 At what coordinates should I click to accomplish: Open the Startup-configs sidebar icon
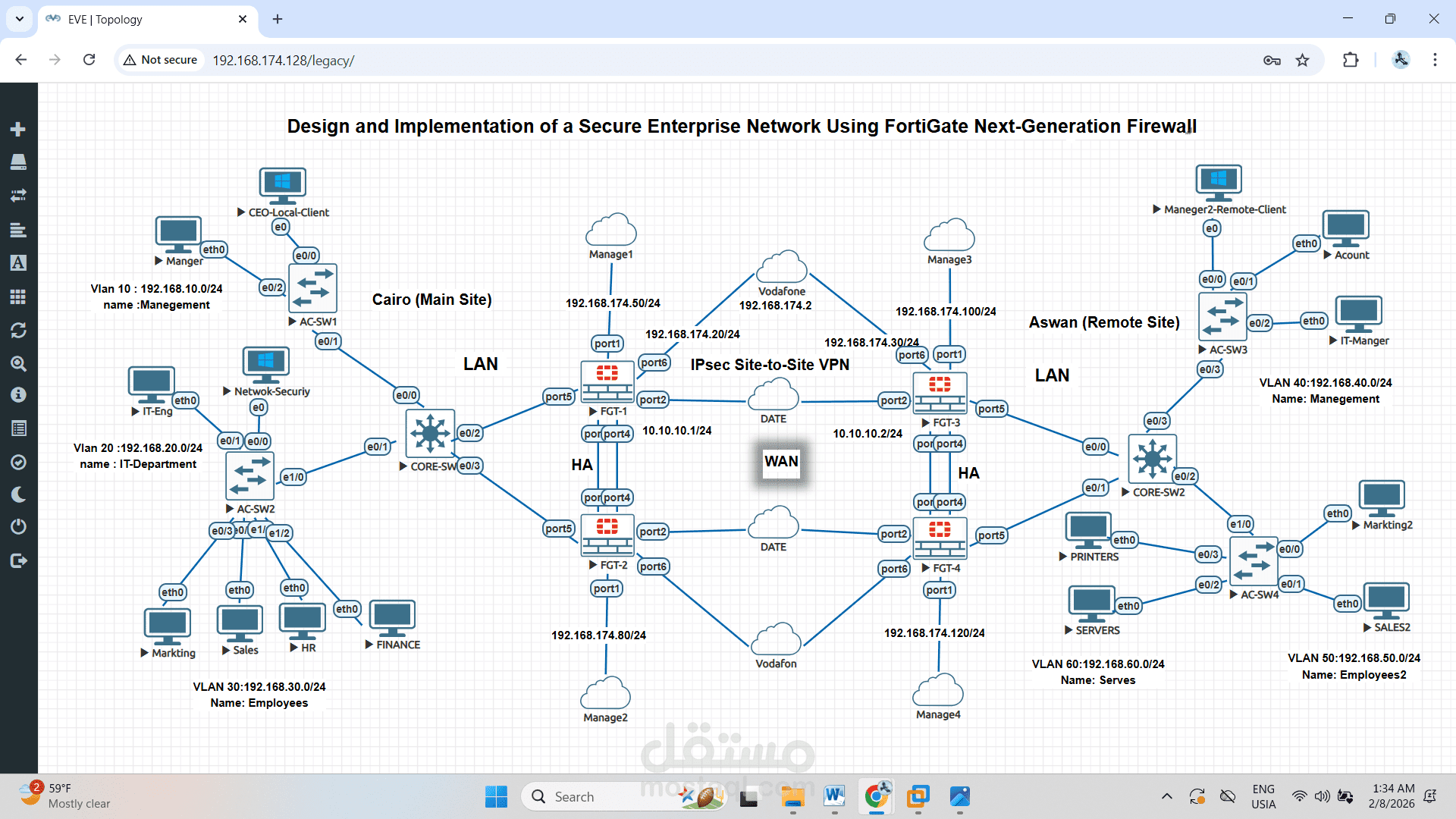(x=18, y=230)
